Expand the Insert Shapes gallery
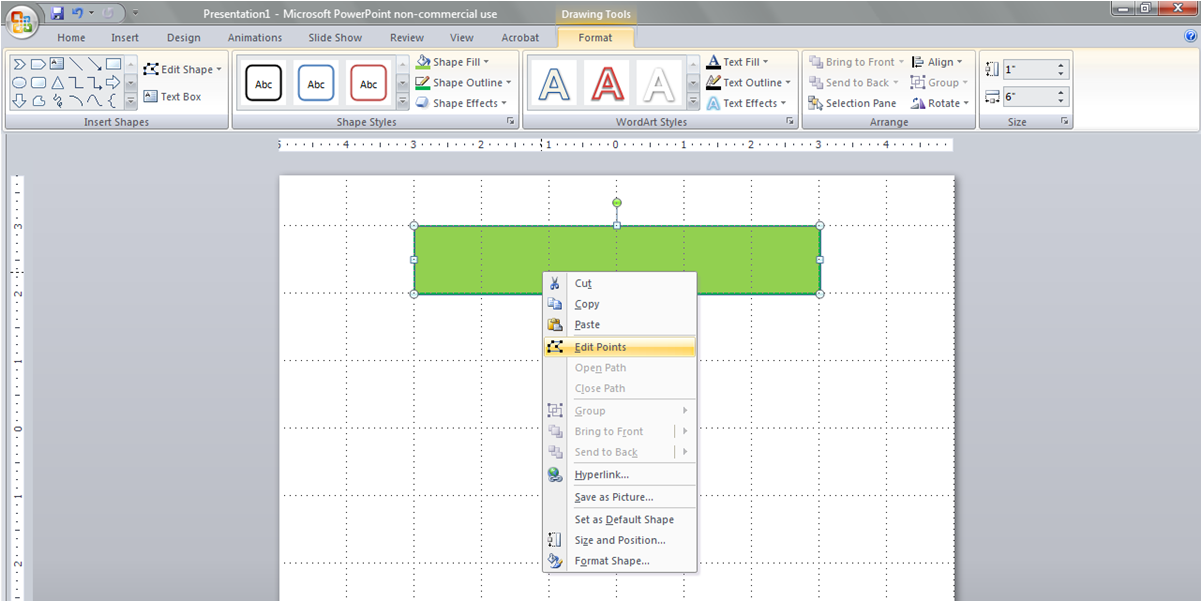This screenshot has width=1202, height=602. [131, 101]
